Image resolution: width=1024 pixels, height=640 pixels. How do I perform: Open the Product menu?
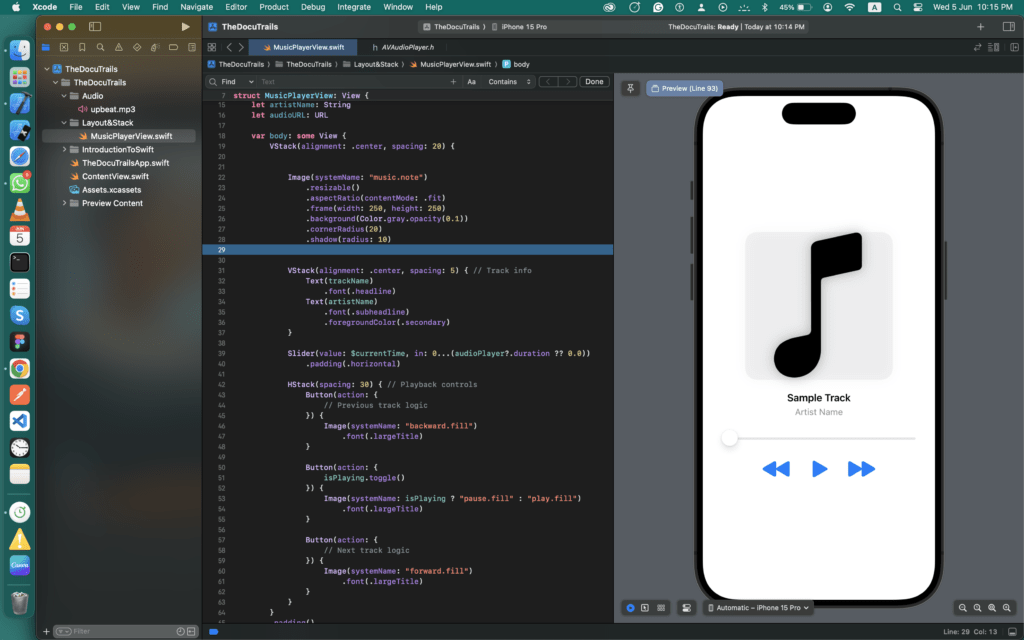point(274,7)
